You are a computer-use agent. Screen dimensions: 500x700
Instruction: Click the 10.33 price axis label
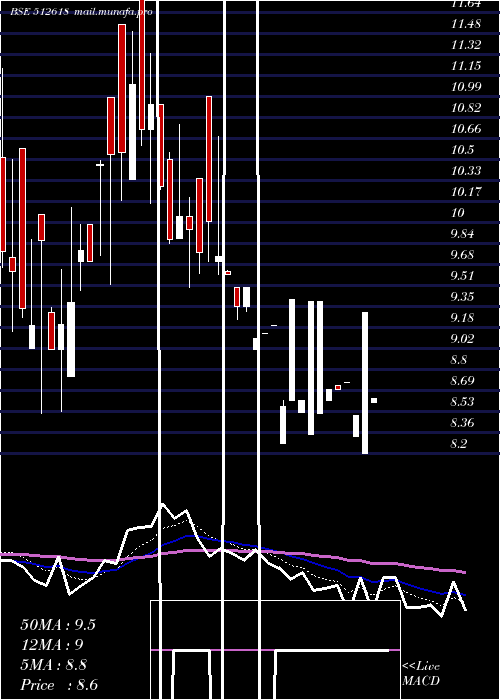click(x=466, y=171)
